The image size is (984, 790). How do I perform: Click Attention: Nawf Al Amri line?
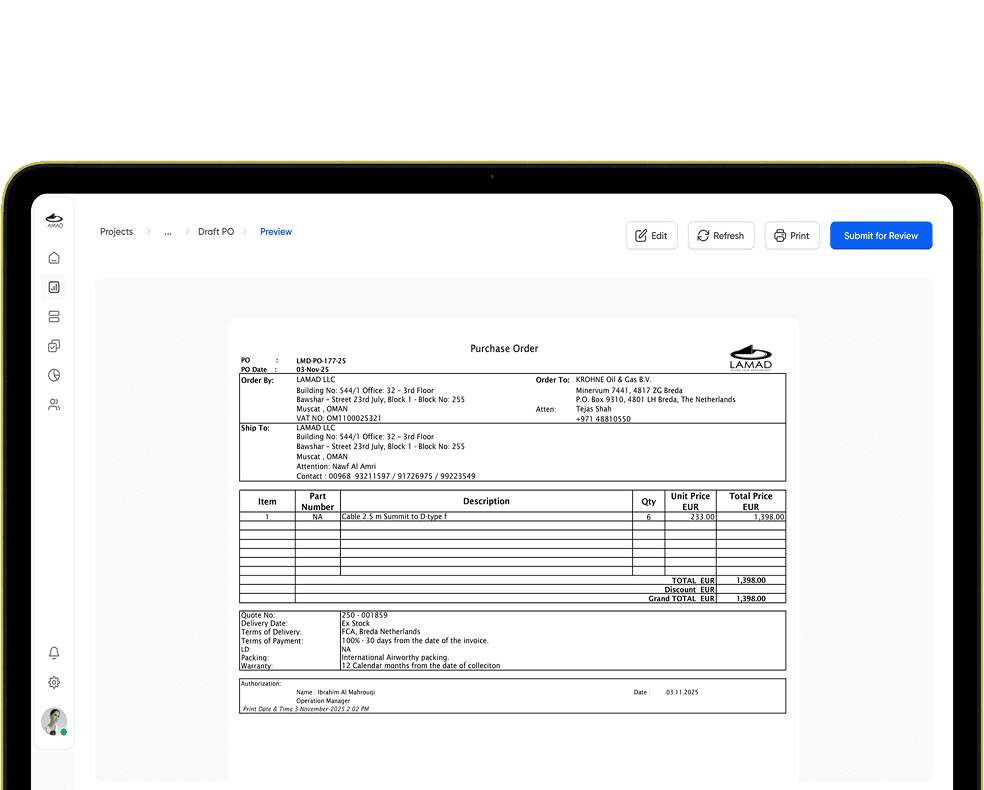coord(336,467)
